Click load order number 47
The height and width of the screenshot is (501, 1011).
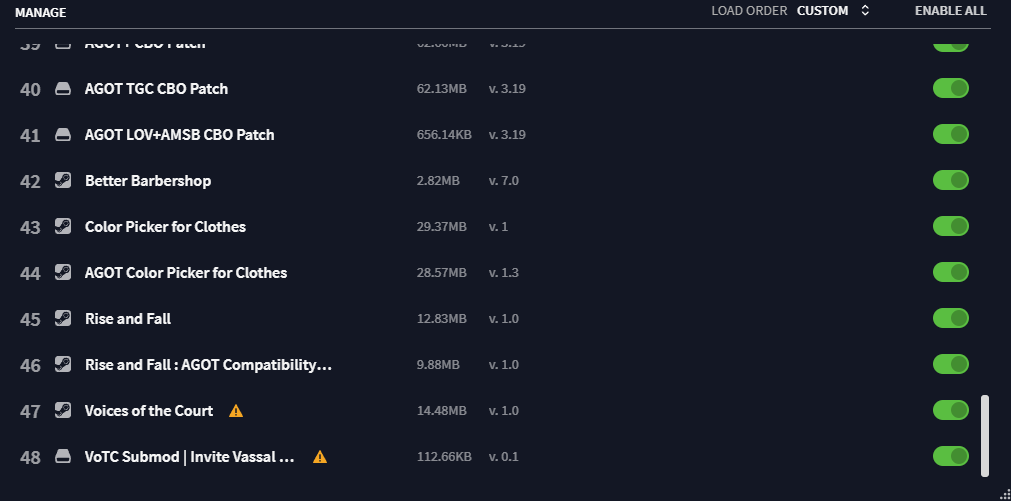pyautogui.click(x=30, y=411)
